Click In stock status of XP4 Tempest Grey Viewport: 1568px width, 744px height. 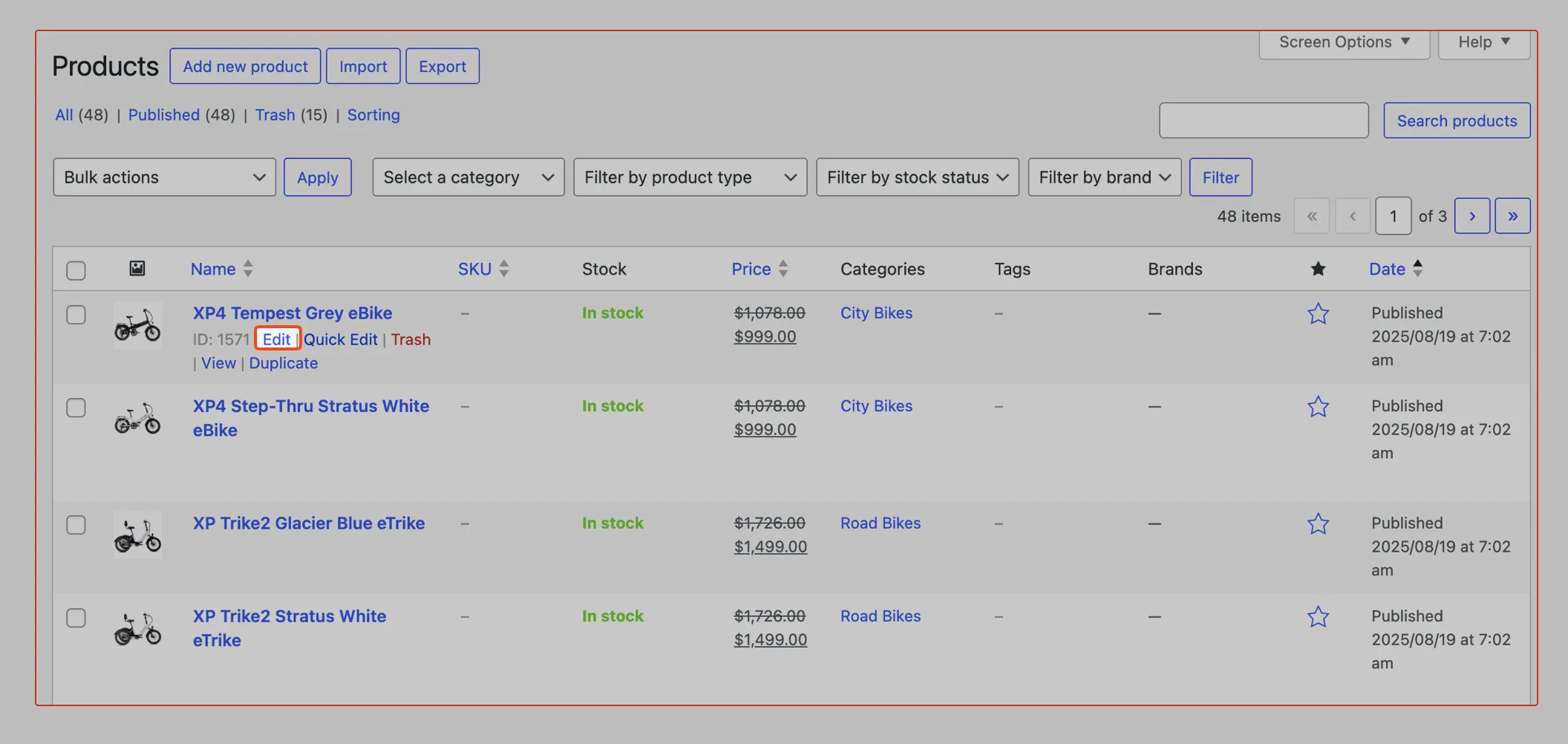coord(612,313)
